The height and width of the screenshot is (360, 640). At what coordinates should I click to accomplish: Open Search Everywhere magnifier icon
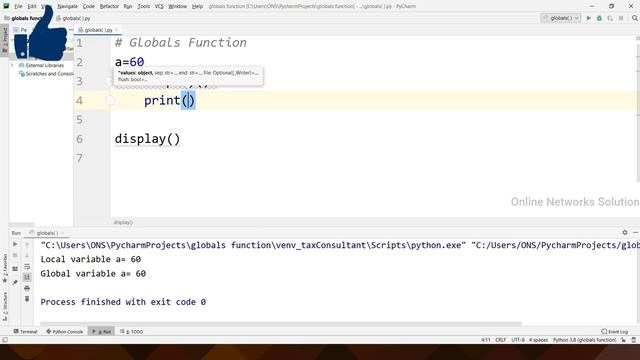point(635,18)
